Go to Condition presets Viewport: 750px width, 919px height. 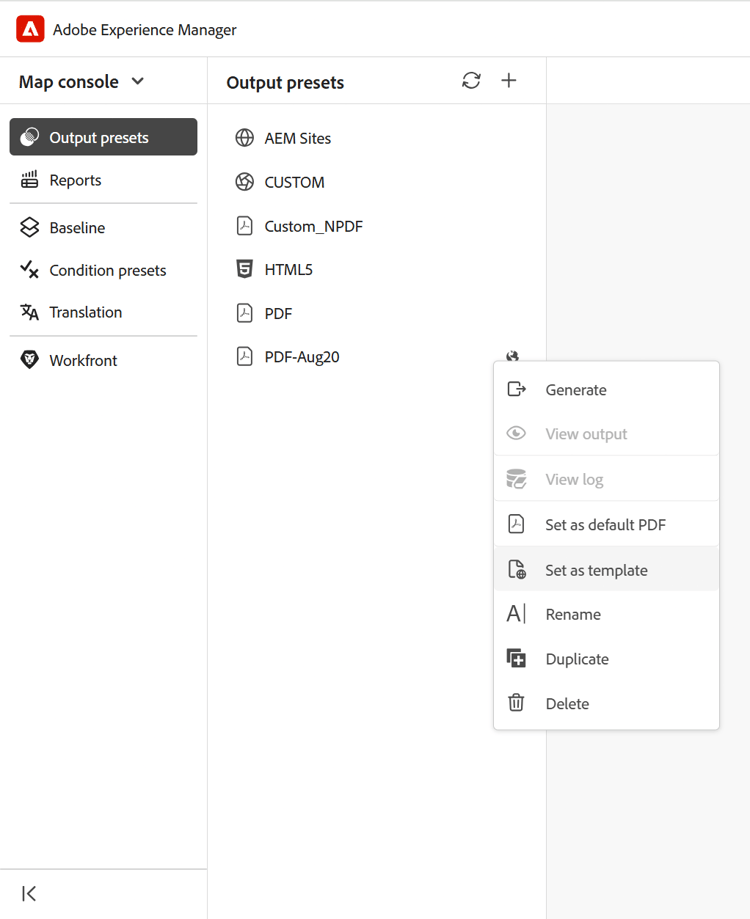[103, 270]
